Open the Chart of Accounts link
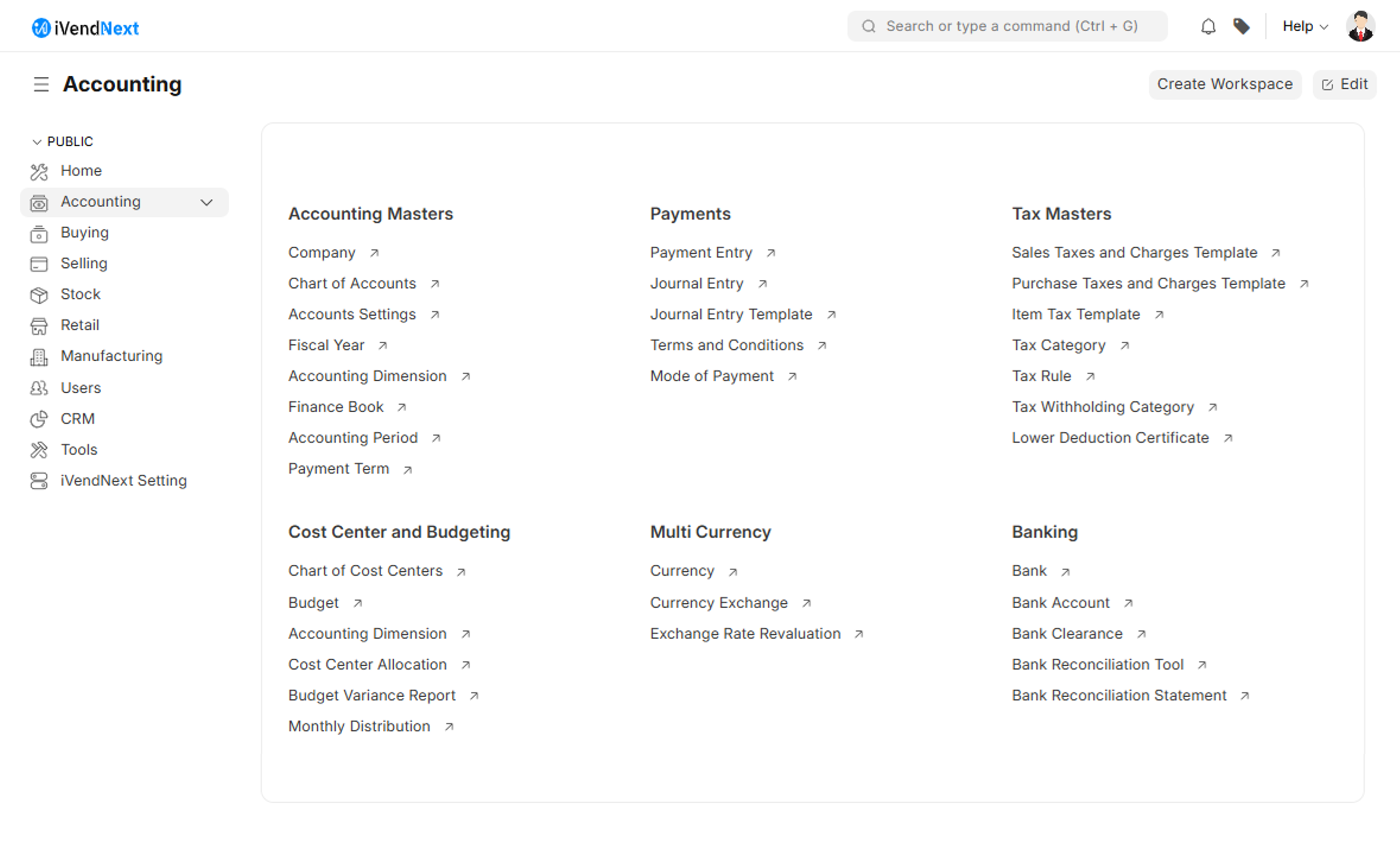The height and width of the screenshot is (850, 1400). pos(352,283)
